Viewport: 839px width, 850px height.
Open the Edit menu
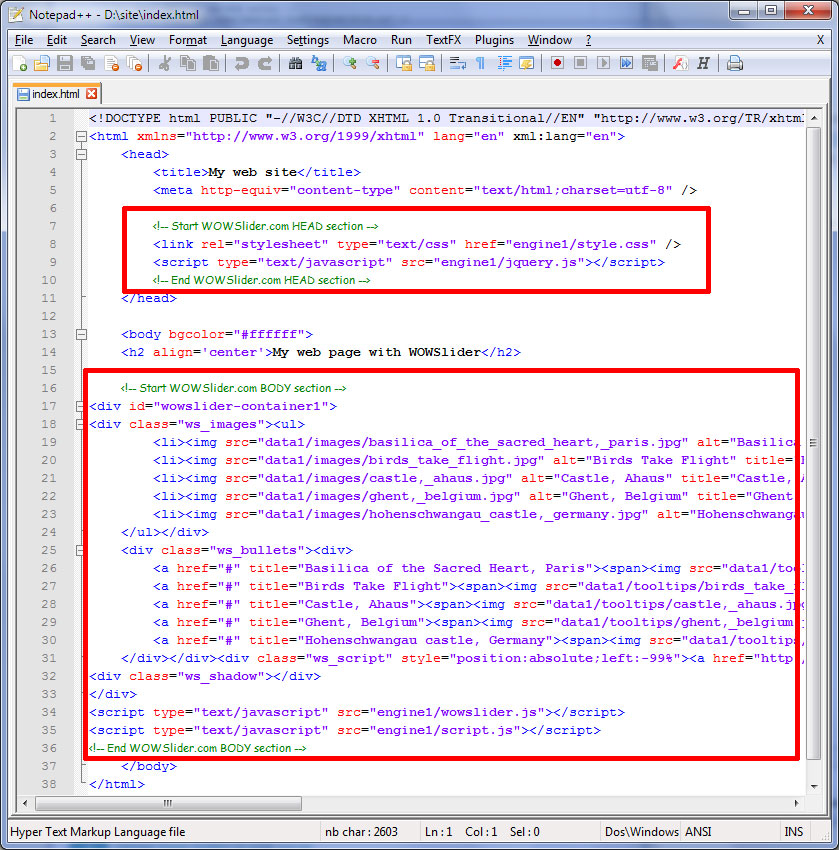56,40
